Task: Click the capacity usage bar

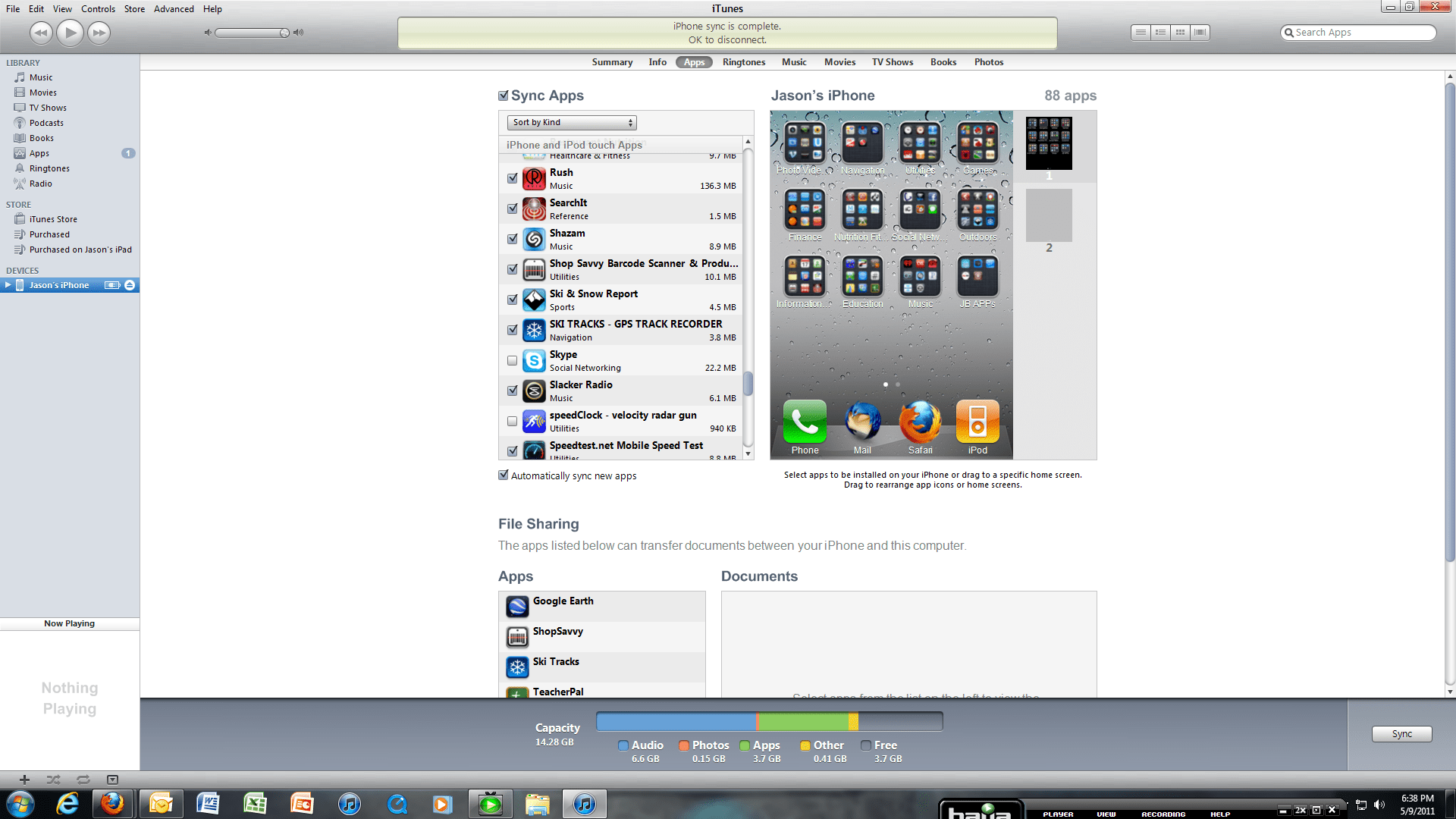Action: (769, 721)
